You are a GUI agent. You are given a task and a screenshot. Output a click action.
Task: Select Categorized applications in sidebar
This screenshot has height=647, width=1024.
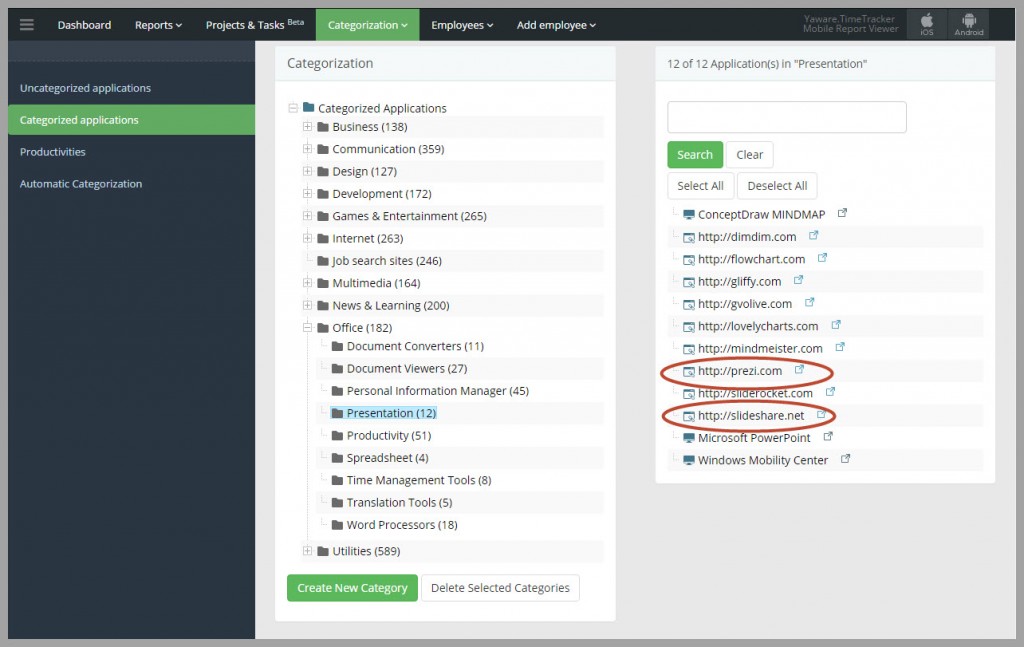pos(131,120)
